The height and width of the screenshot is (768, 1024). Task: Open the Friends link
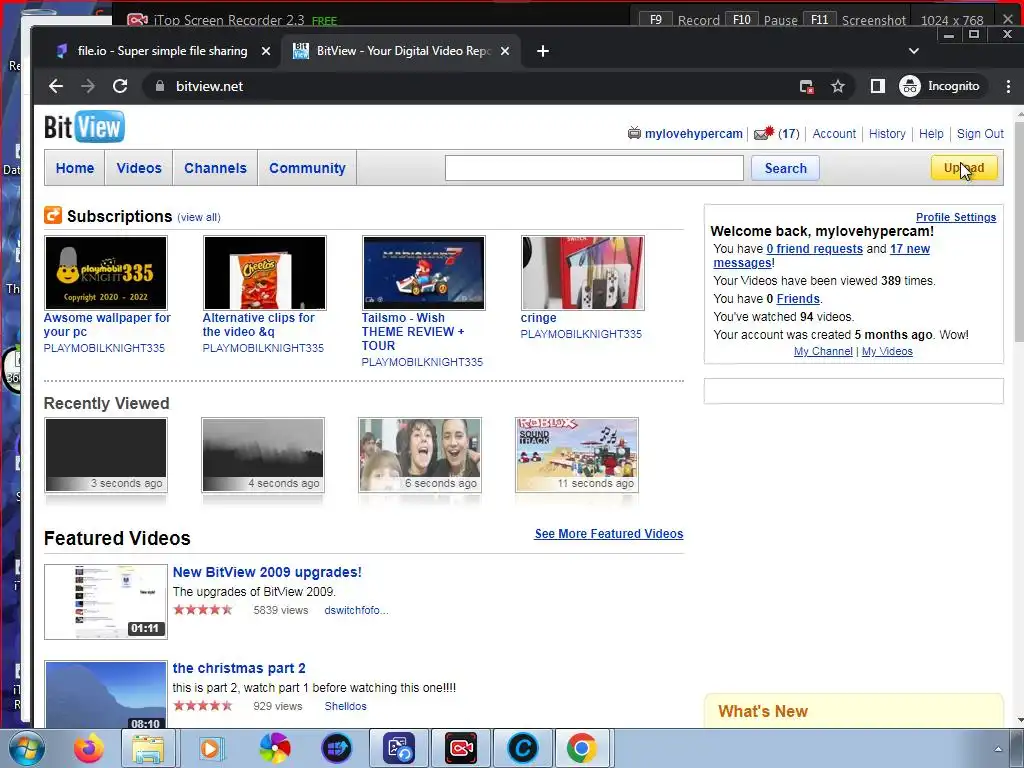pyautogui.click(x=798, y=298)
